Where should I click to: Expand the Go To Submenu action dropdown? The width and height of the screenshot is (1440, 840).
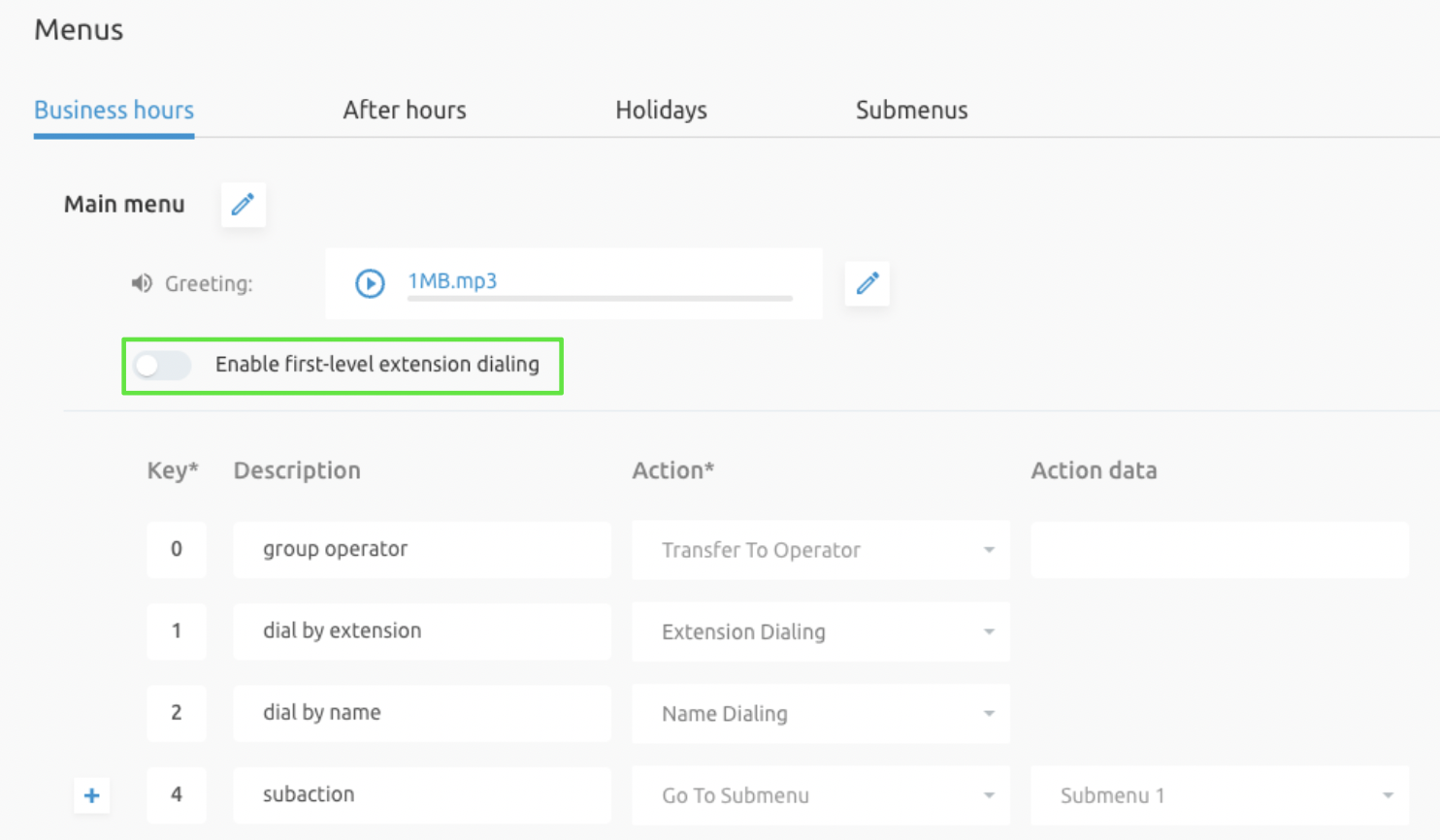(x=820, y=795)
